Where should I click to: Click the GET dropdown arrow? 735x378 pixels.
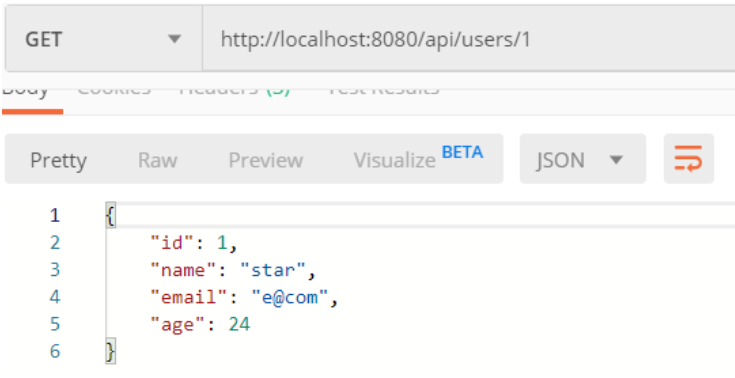coord(174,39)
